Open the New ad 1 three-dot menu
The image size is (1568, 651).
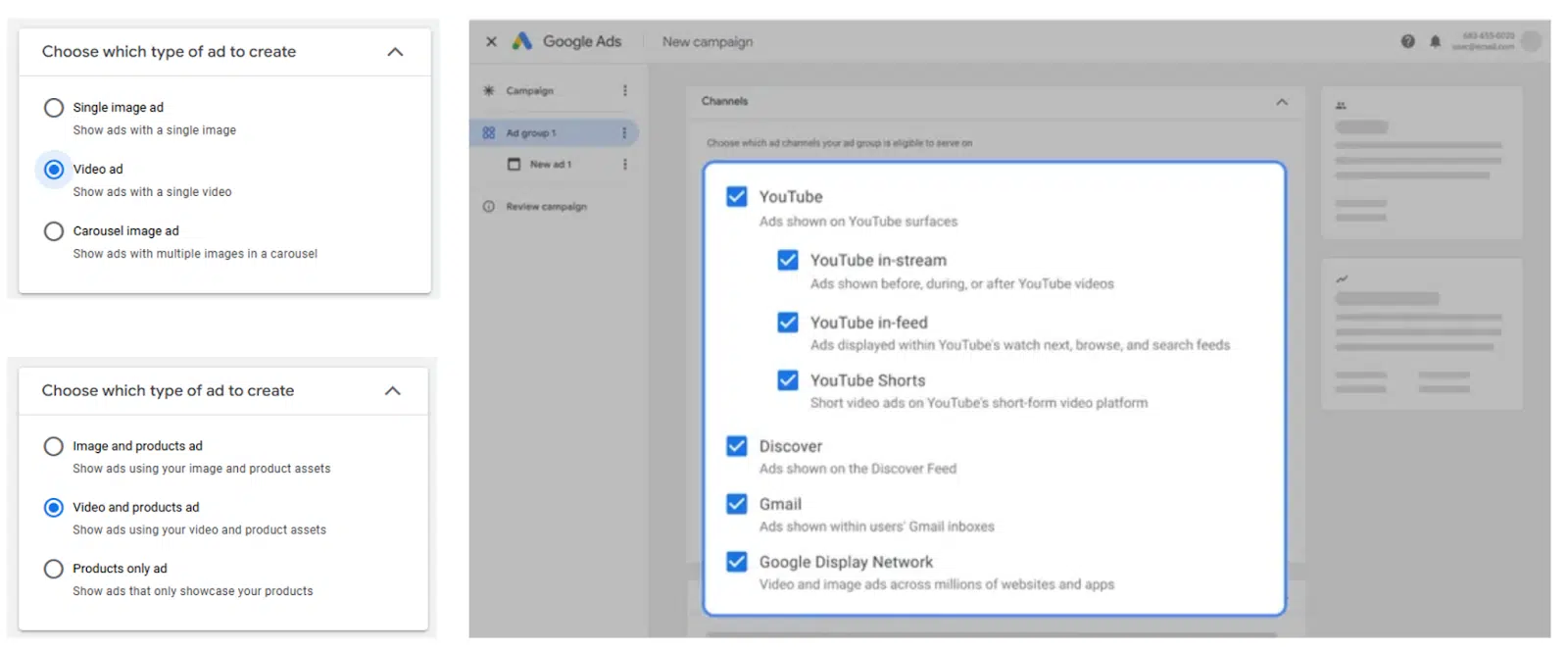pos(624,164)
